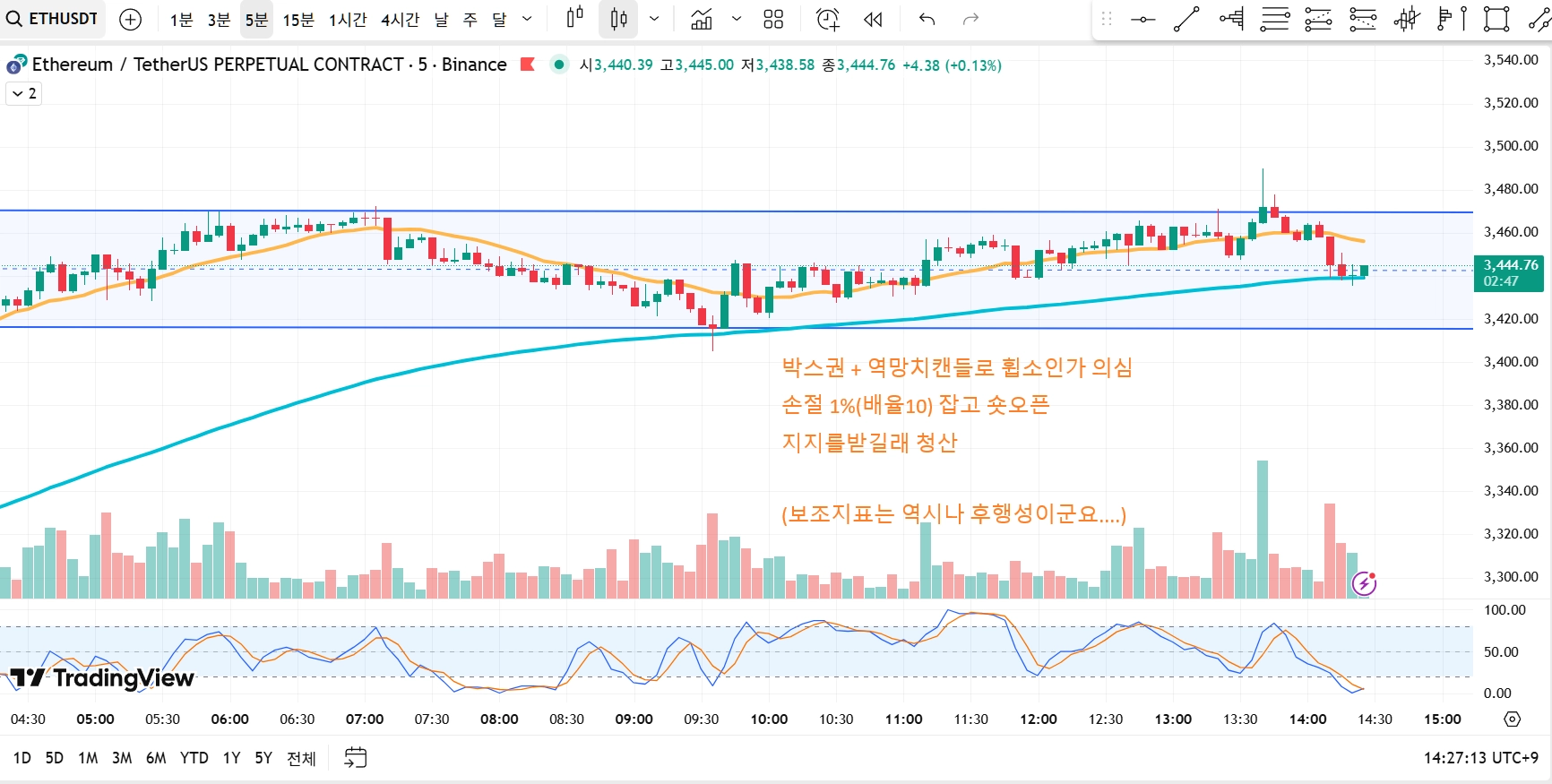Select the vertical line drawing tool
1552x784 pixels.
[1463, 19]
